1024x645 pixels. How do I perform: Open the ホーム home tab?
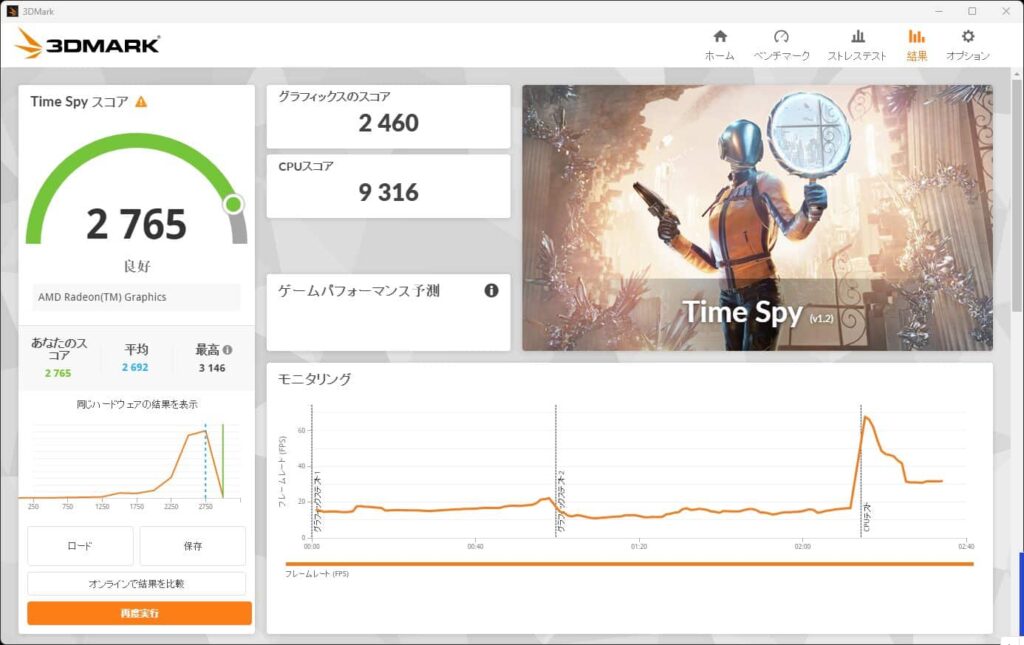(x=720, y=45)
